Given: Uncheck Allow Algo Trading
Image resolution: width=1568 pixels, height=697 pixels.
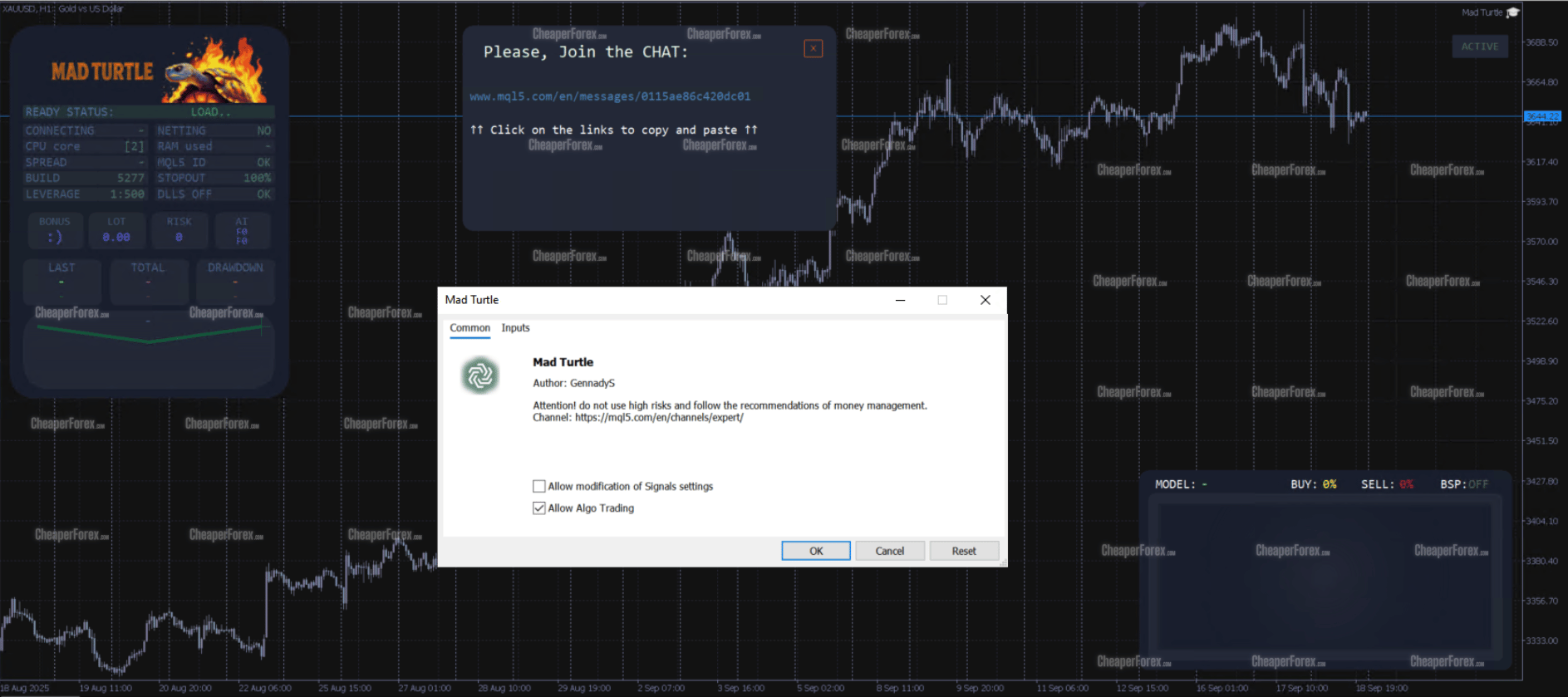Looking at the screenshot, I should [539, 508].
